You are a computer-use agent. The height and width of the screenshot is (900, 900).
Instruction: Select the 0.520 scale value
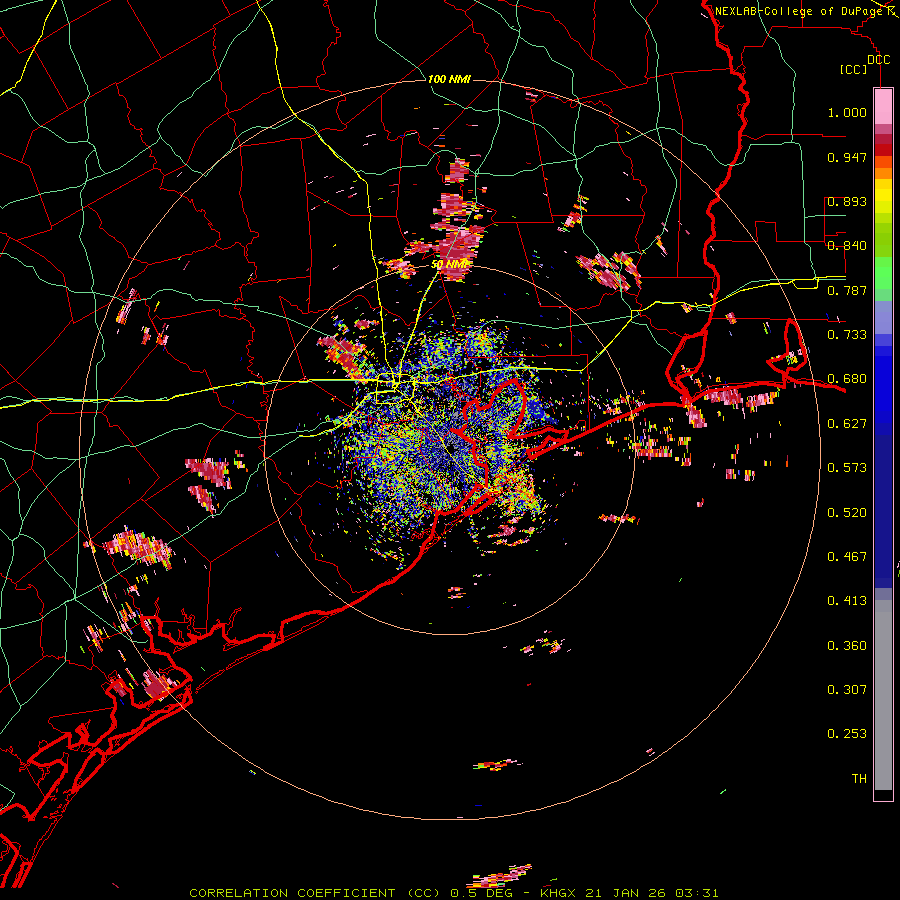click(847, 513)
